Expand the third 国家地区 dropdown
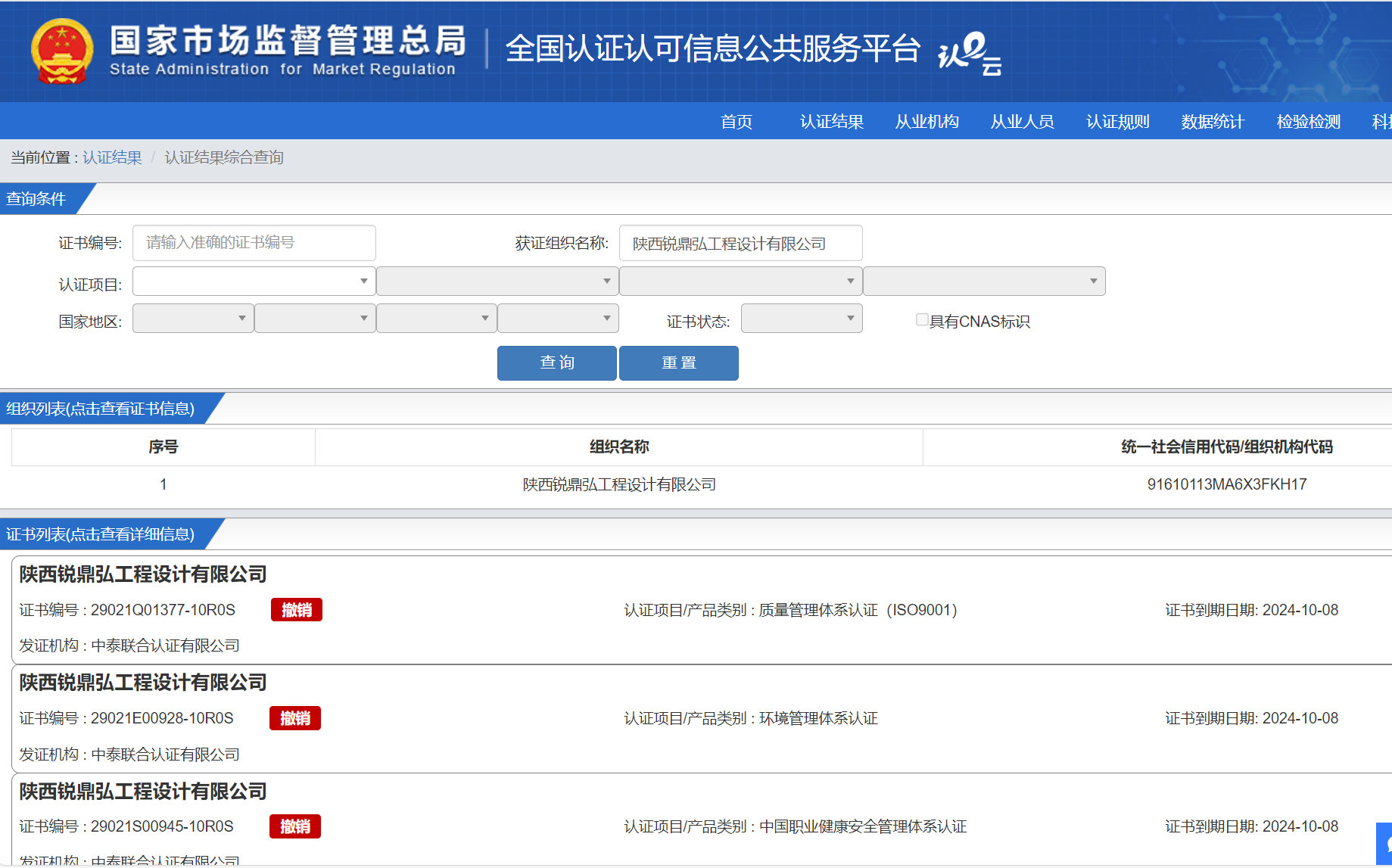The image size is (1392, 868). [437, 318]
